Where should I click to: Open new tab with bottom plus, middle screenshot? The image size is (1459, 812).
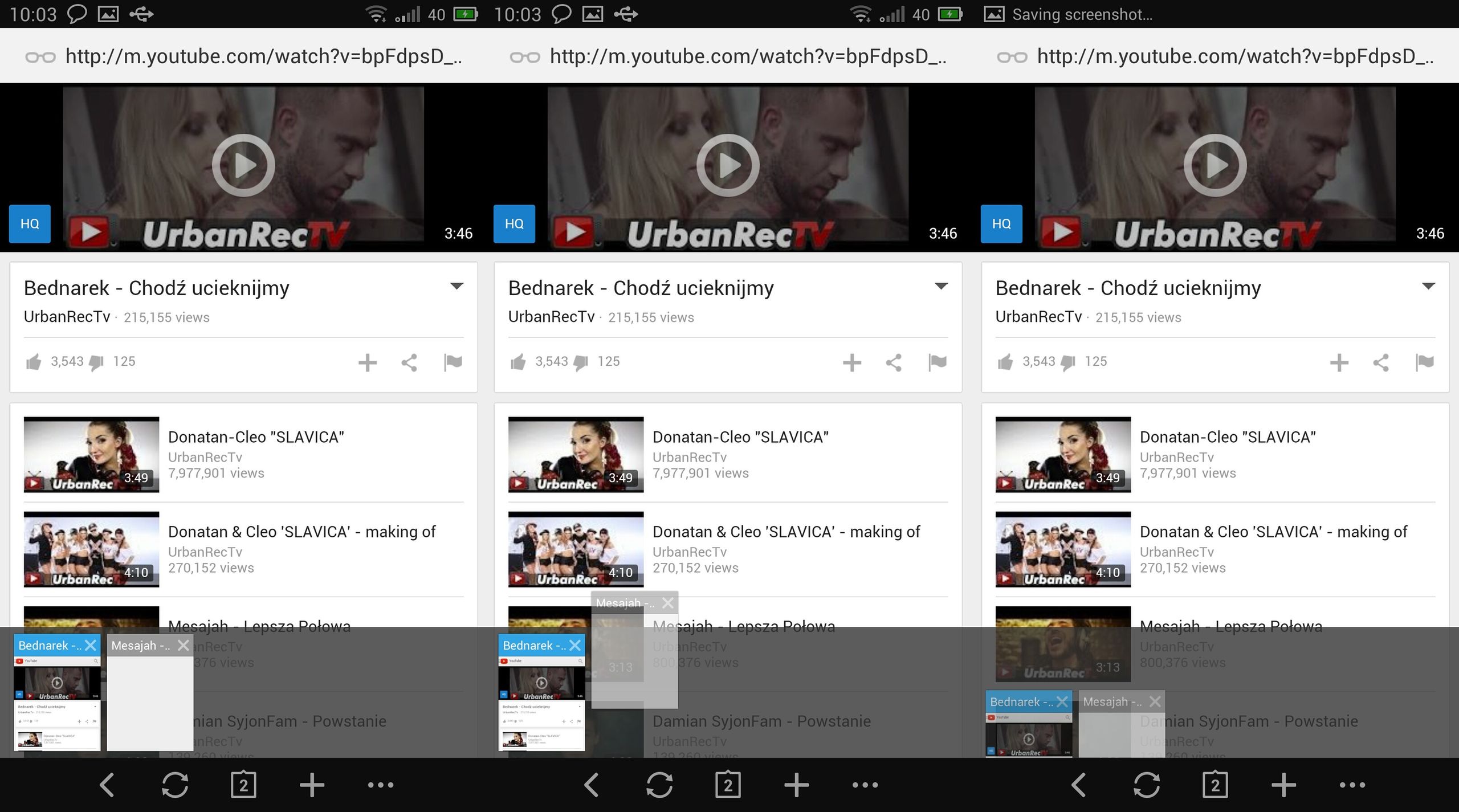pos(796,785)
